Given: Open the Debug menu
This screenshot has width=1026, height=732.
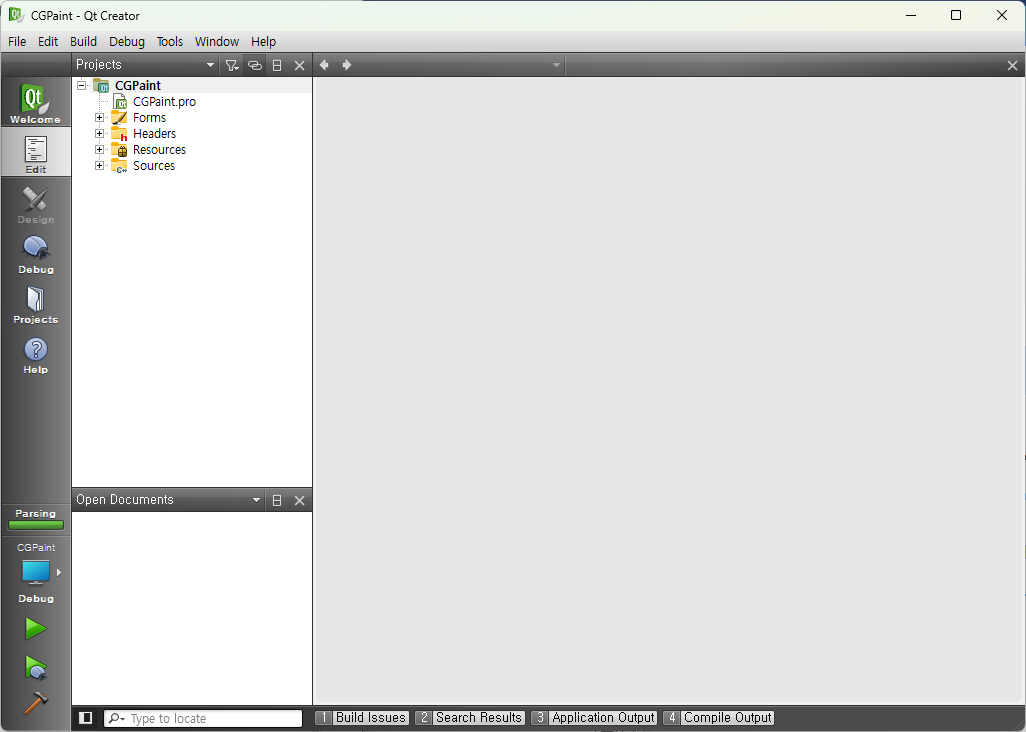Looking at the screenshot, I should click(x=127, y=41).
